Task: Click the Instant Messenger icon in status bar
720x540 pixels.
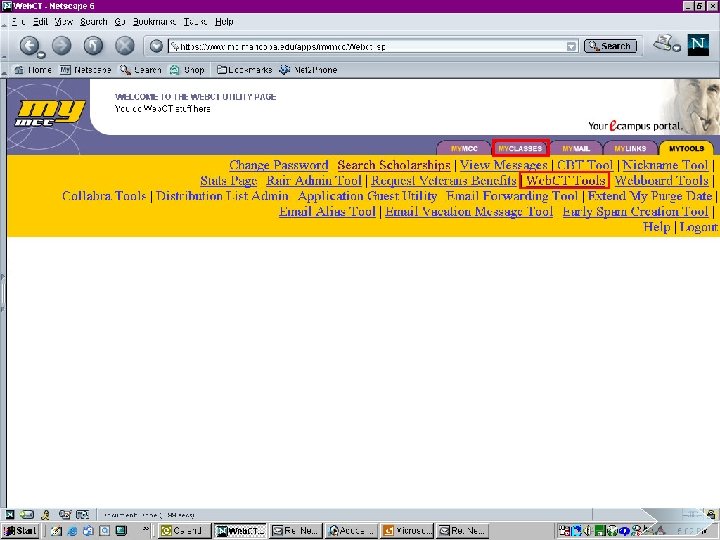Action: click(45, 514)
